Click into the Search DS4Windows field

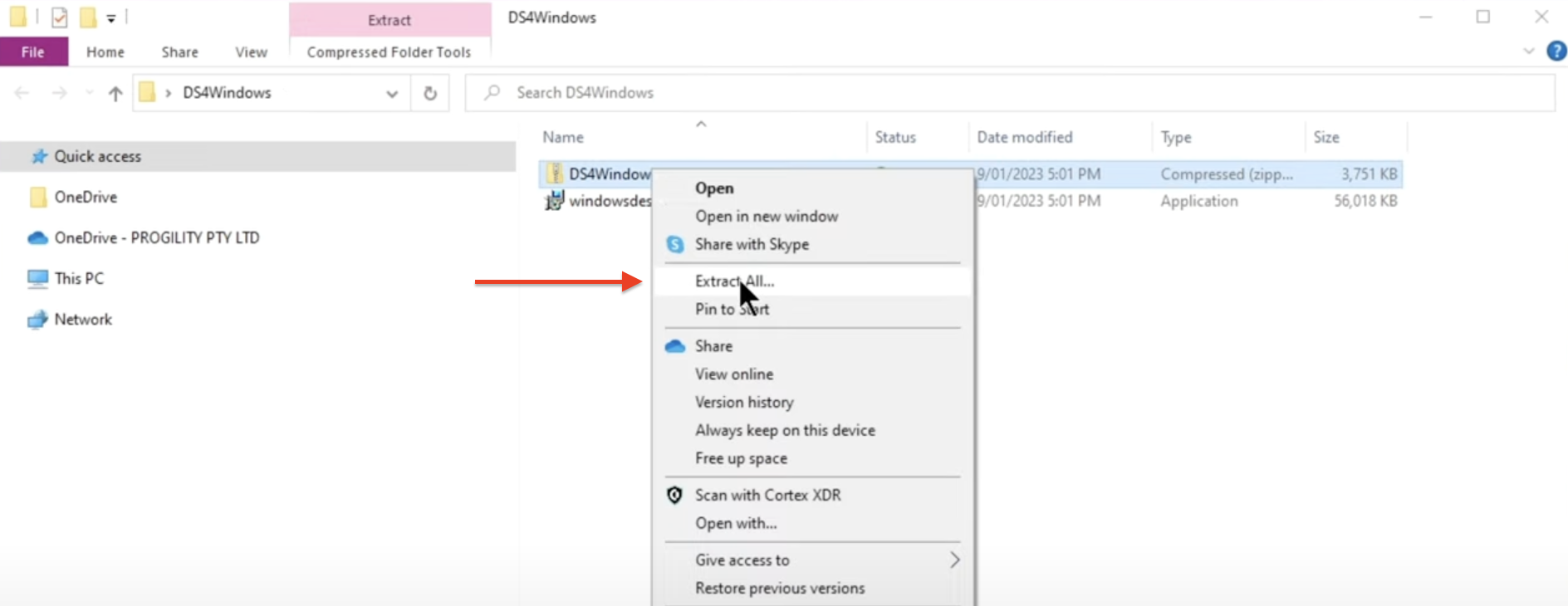1010,93
